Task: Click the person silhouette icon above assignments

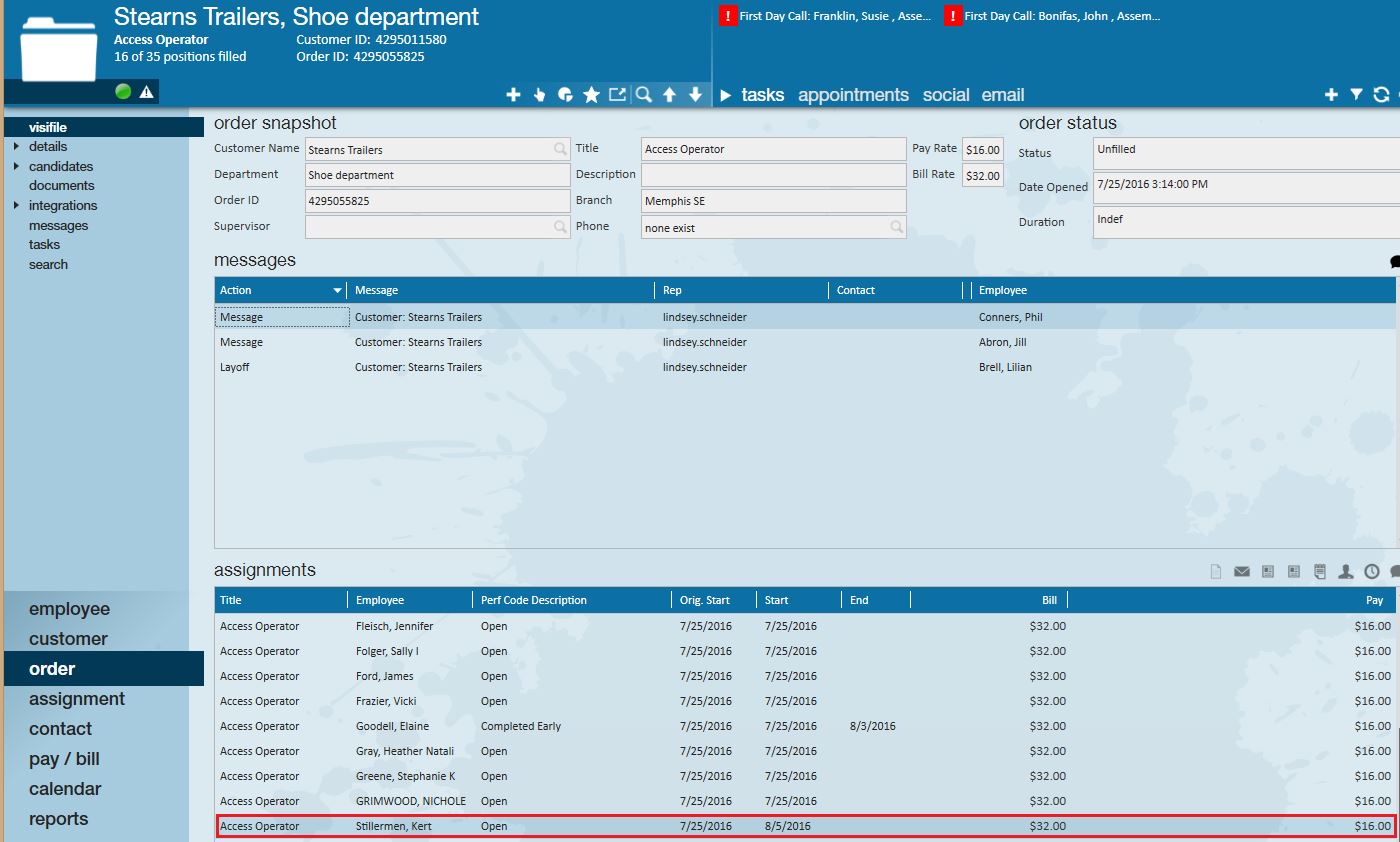Action: [1346, 571]
